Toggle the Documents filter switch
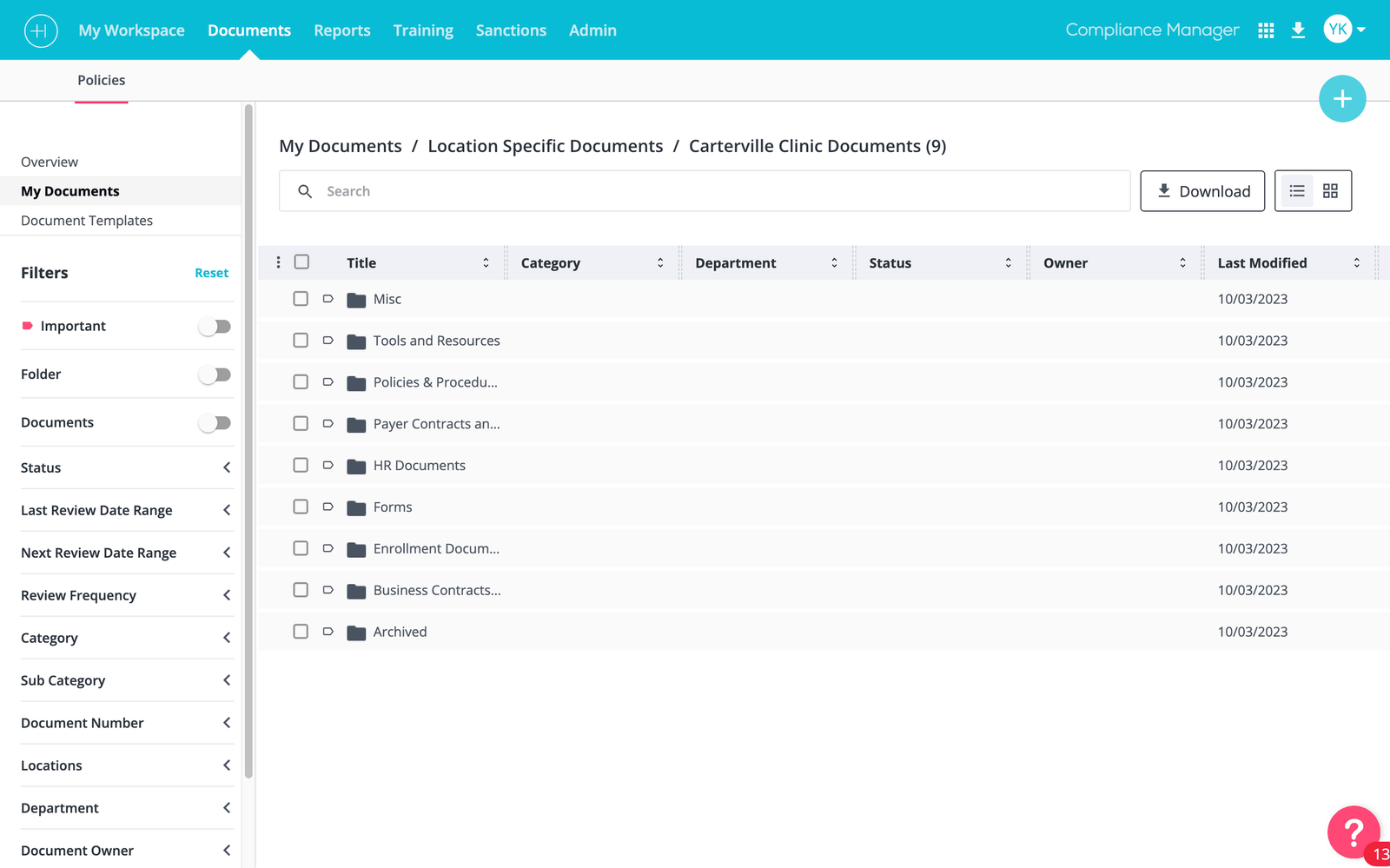This screenshot has width=1390, height=868. (x=215, y=423)
